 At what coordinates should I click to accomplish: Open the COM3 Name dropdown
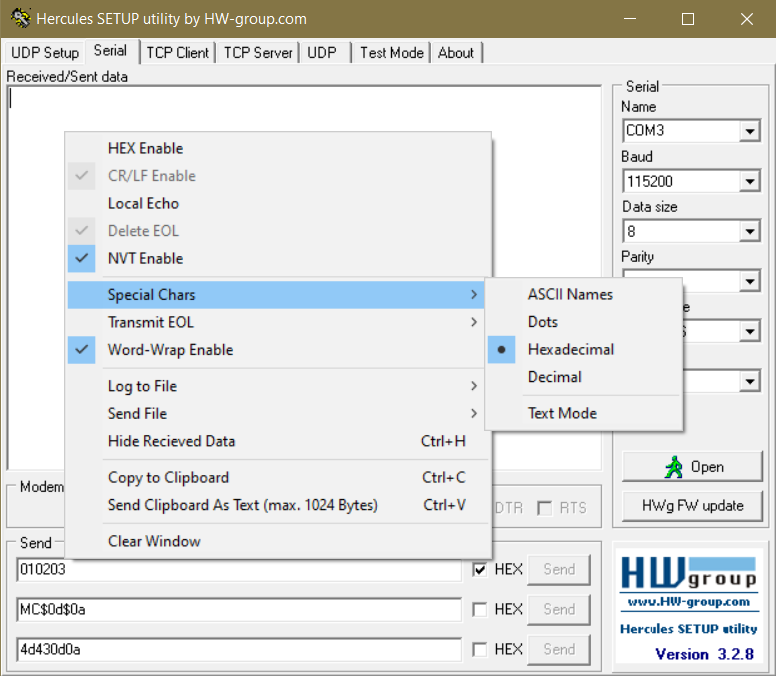pos(750,131)
